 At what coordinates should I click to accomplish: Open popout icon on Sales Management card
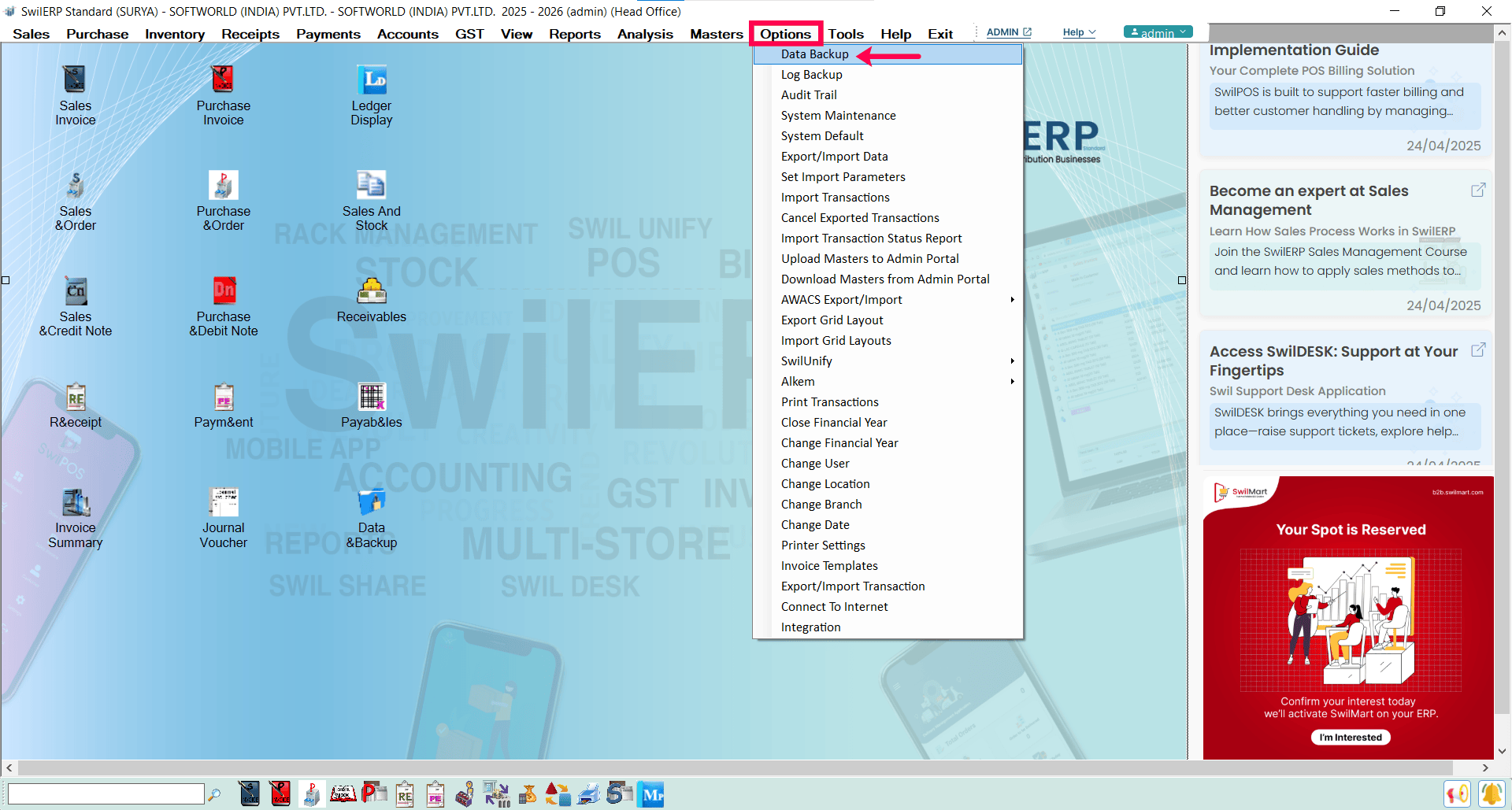[1478, 190]
